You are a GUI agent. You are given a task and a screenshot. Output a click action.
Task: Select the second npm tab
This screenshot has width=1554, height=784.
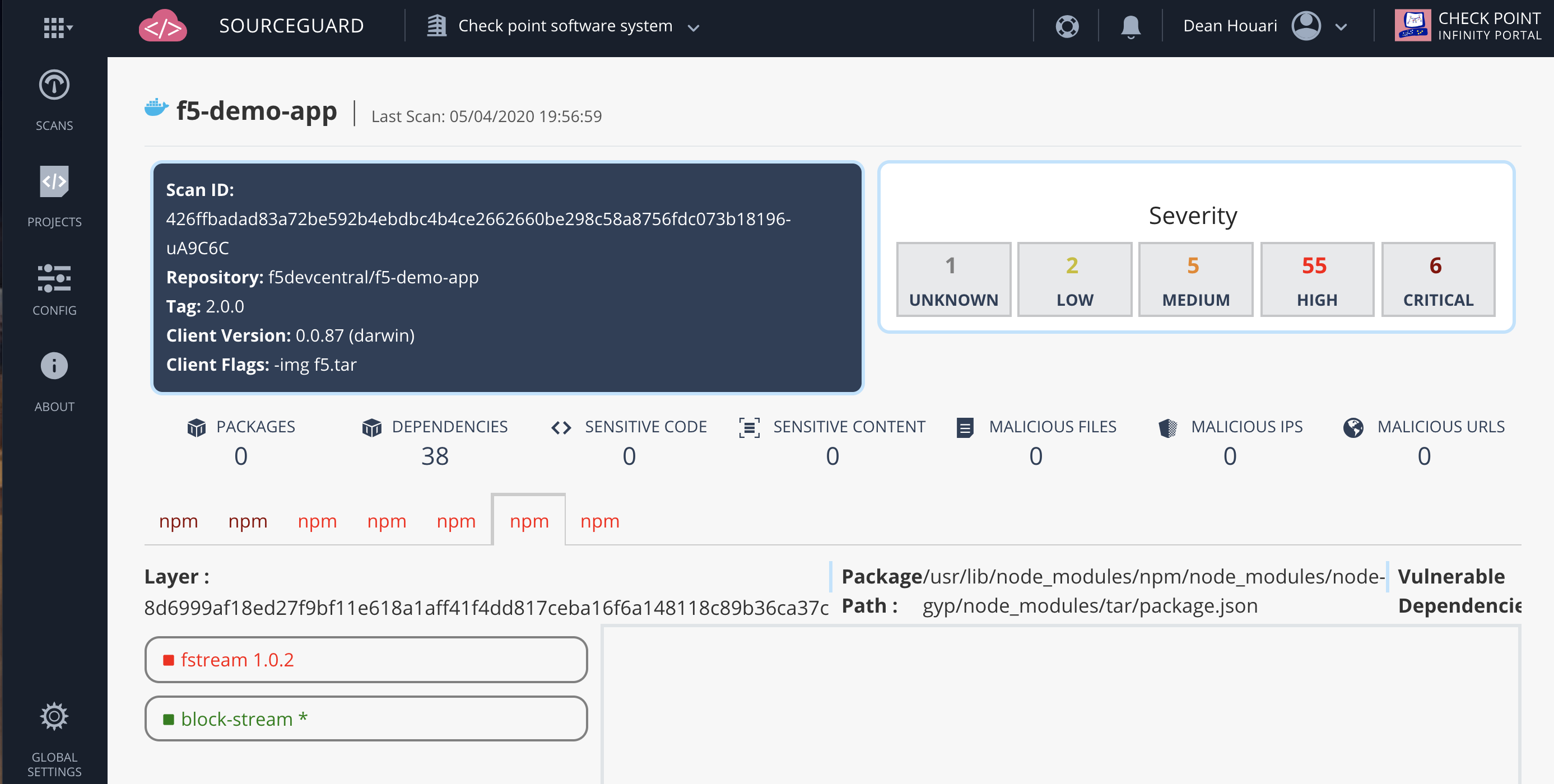[248, 520]
